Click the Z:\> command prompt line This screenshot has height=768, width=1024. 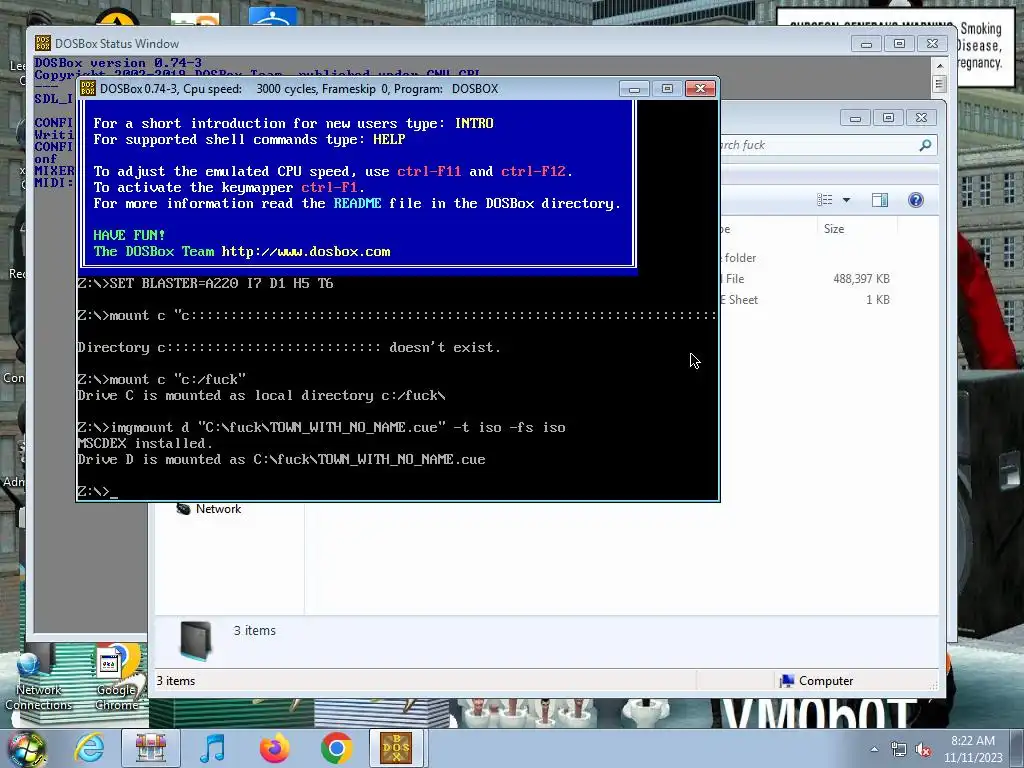coord(98,492)
